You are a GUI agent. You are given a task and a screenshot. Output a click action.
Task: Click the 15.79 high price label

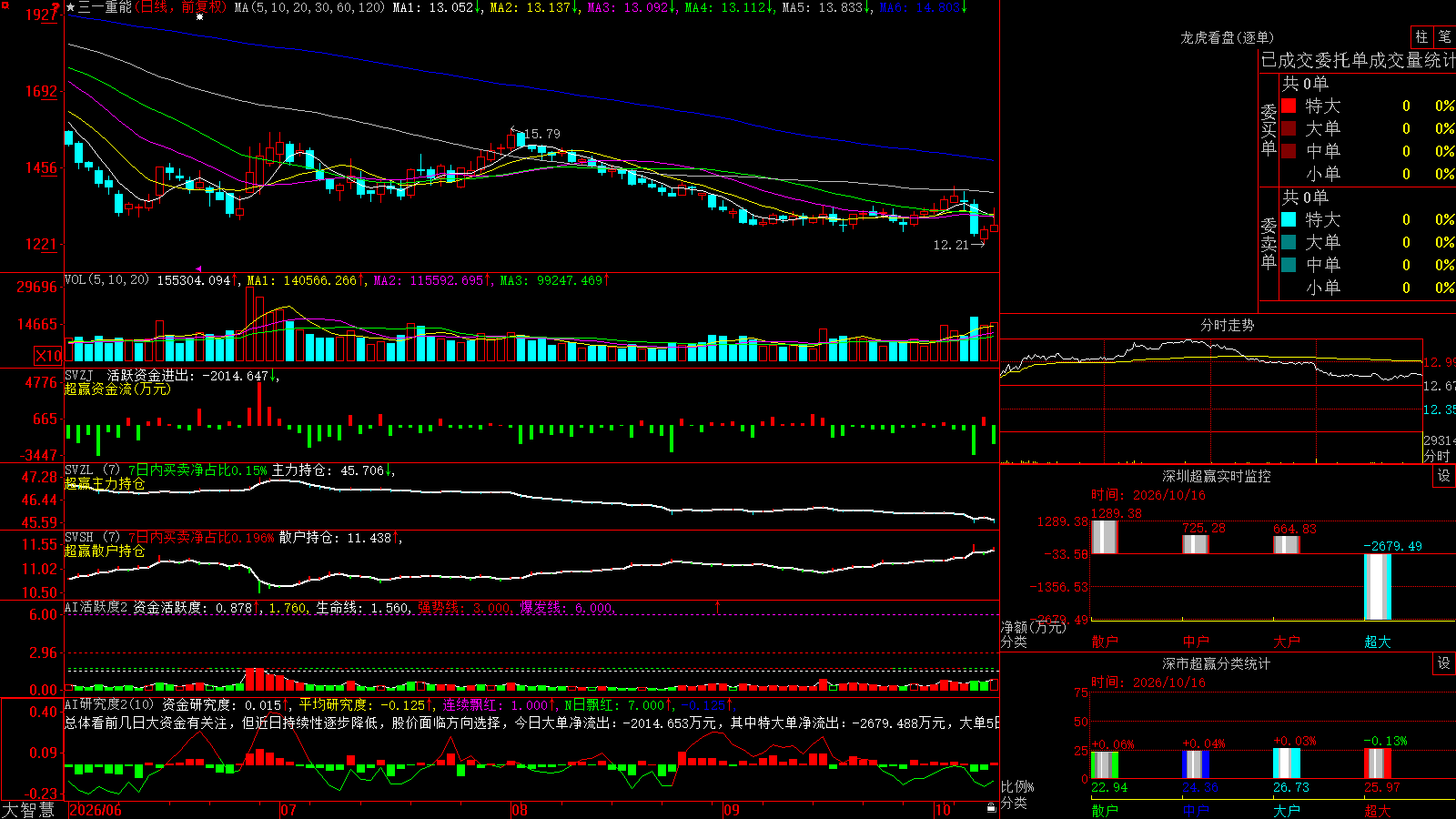[542, 134]
